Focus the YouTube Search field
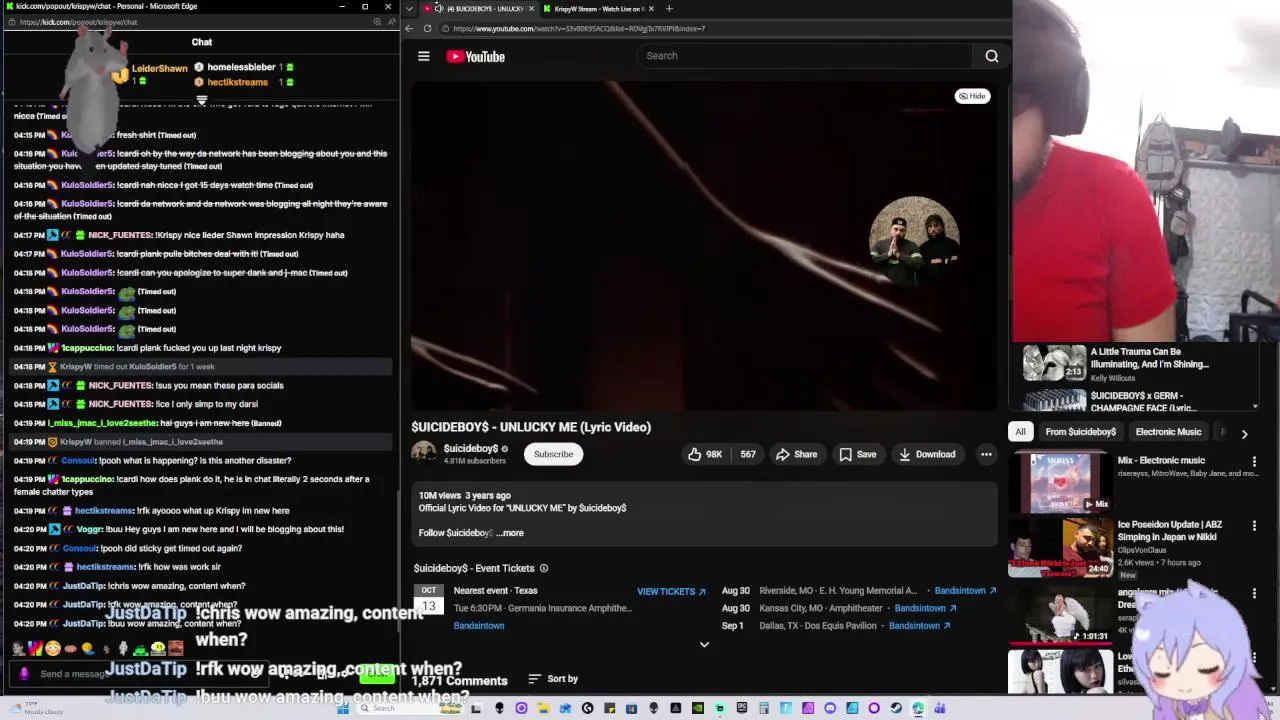1280x720 pixels. tap(805, 56)
